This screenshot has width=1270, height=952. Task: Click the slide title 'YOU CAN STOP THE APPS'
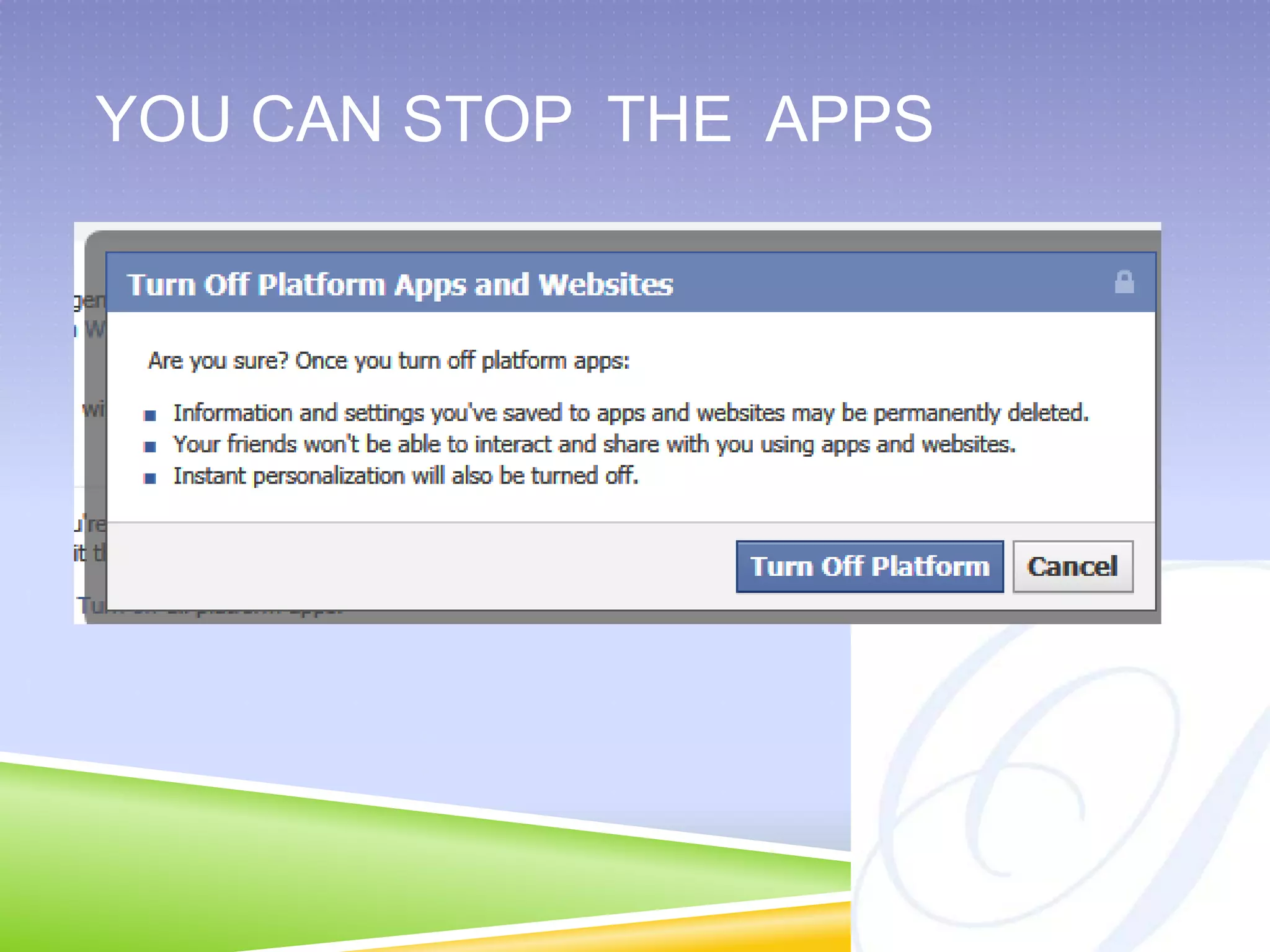(514, 119)
